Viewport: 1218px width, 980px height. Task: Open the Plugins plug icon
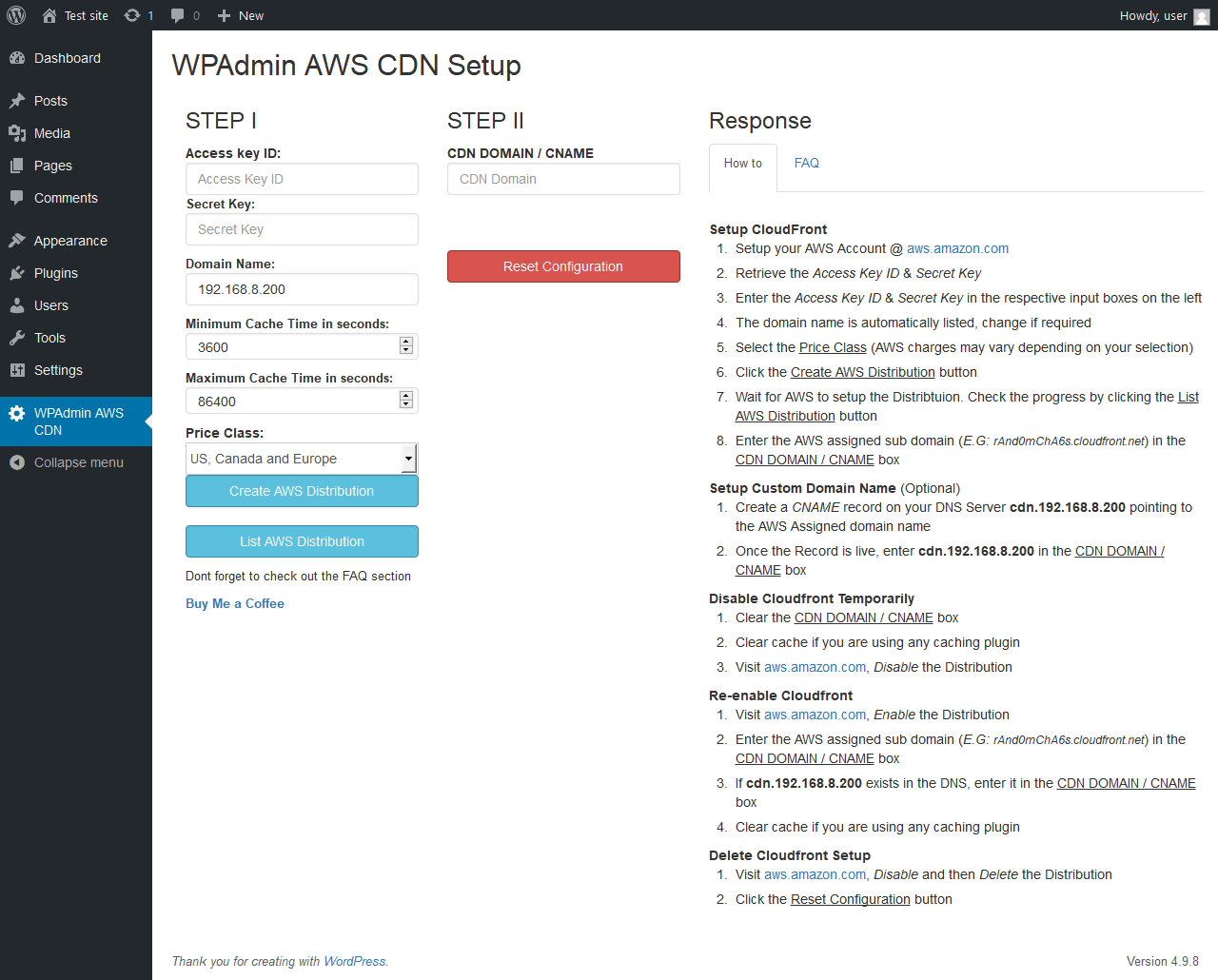(x=17, y=273)
